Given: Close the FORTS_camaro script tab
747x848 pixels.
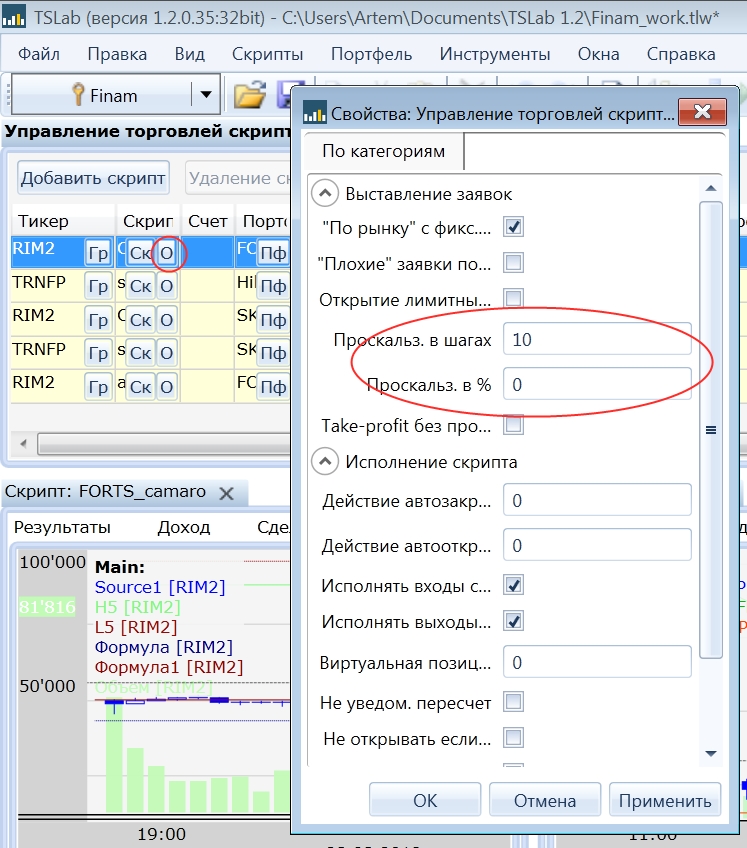Looking at the screenshot, I should click(x=227, y=493).
